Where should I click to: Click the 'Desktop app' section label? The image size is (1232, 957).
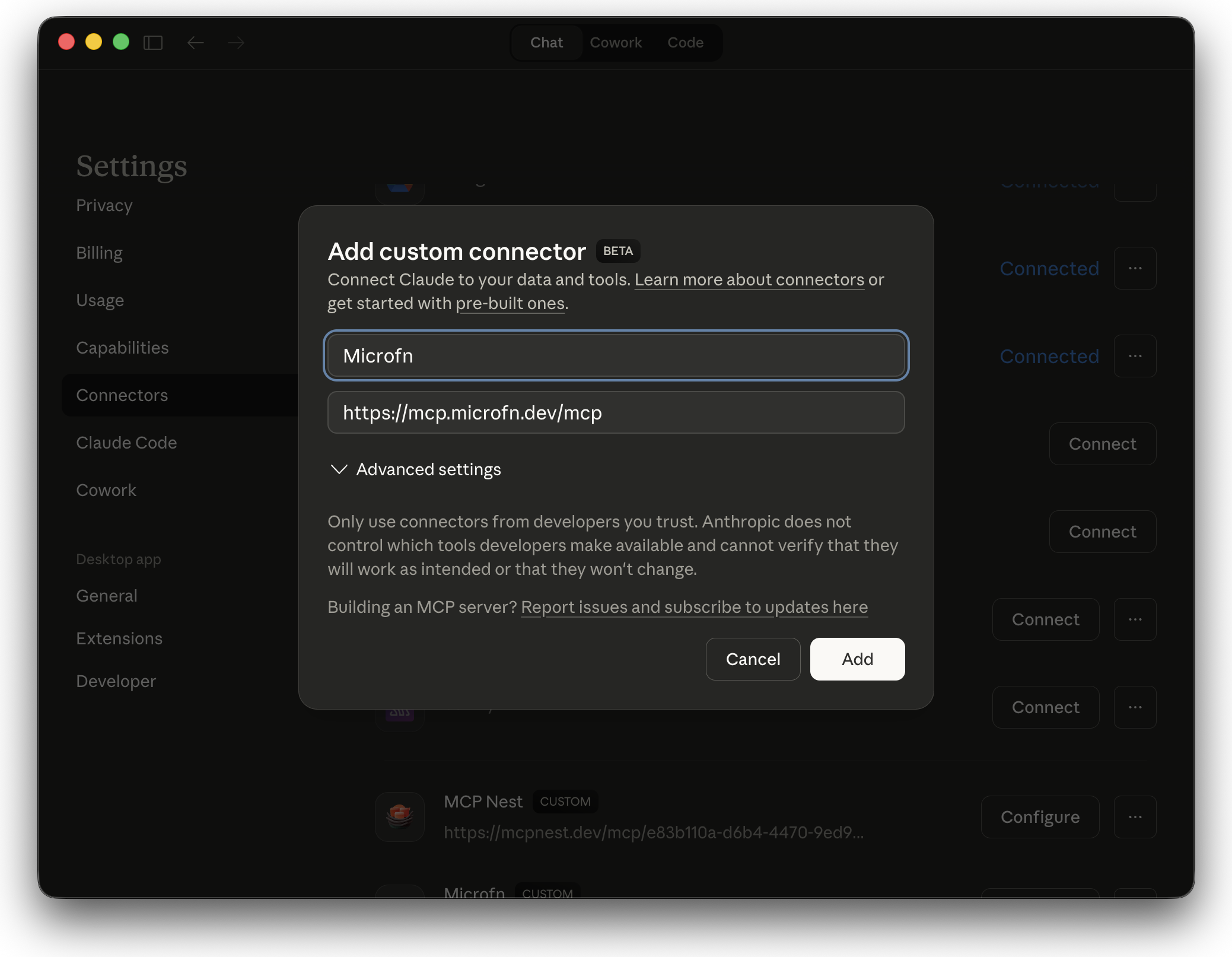pyautogui.click(x=118, y=559)
